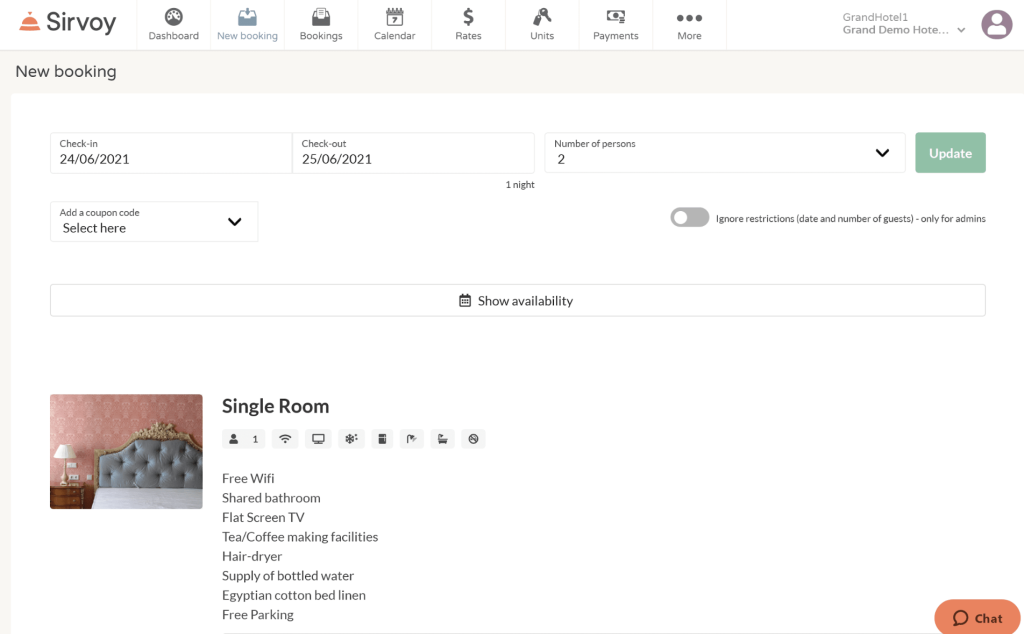Open the More menu in navigation

(x=689, y=25)
